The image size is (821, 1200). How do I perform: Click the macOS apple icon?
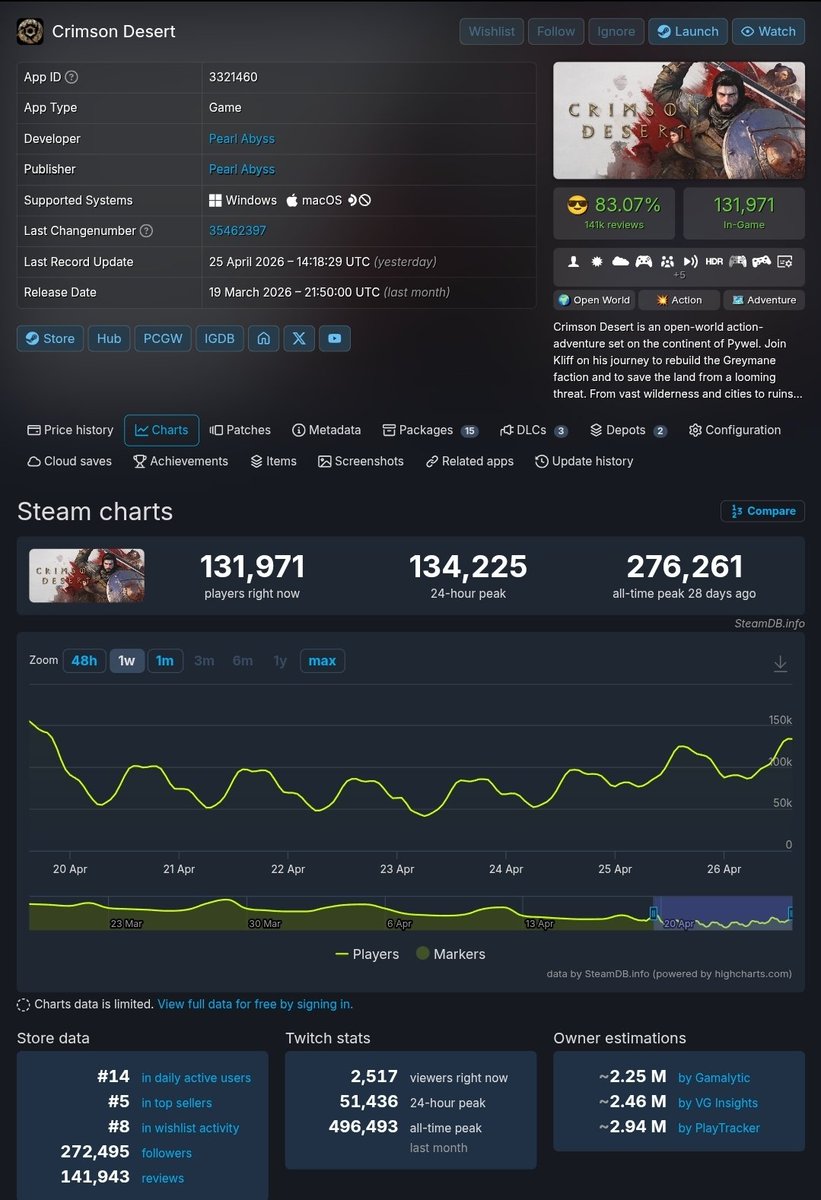292,200
